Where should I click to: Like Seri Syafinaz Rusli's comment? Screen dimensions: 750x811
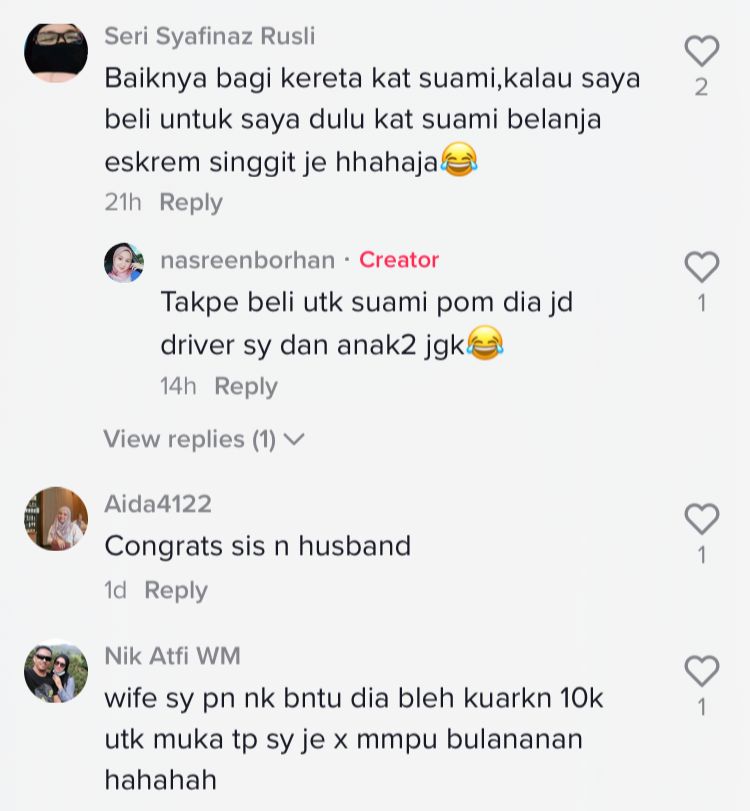click(x=702, y=51)
